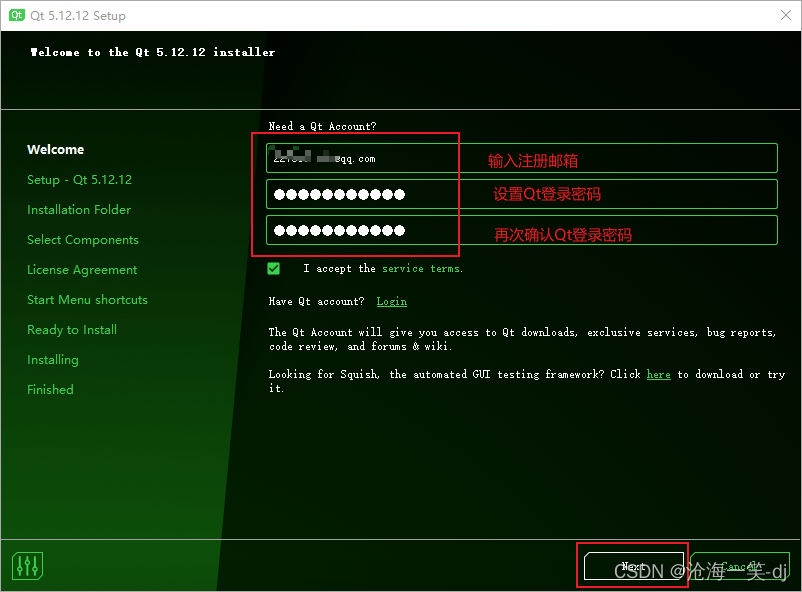802x592 pixels.
Task: Open the Login link
Action: click(391, 301)
